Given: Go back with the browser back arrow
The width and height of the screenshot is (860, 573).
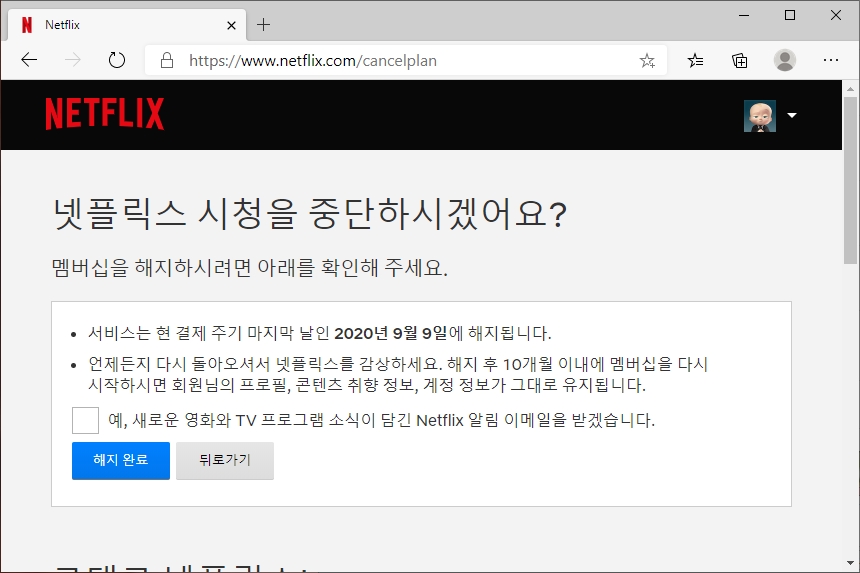Looking at the screenshot, I should [x=29, y=60].
